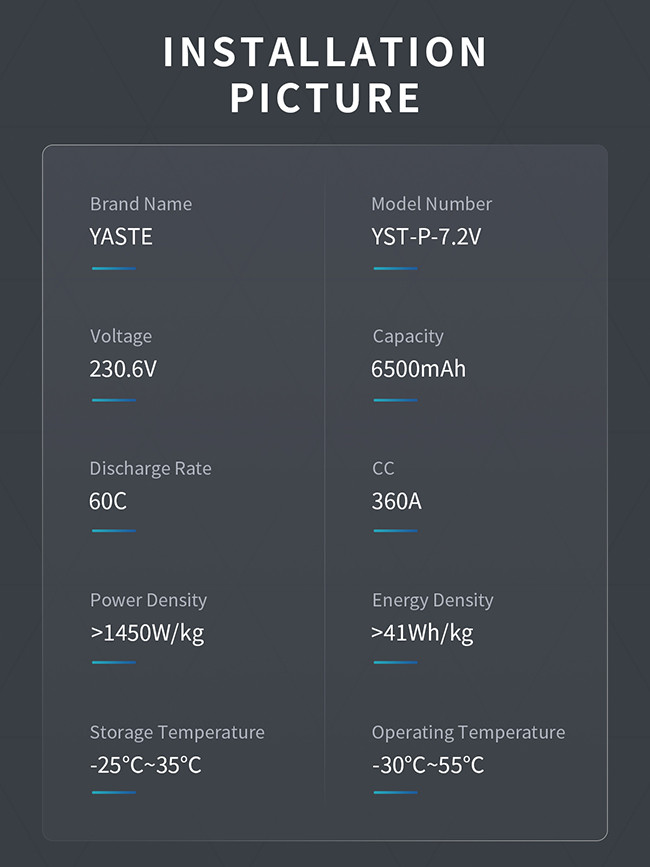Click the 230.6V voltage value
This screenshot has width=650, height=867.
(123, 369)
